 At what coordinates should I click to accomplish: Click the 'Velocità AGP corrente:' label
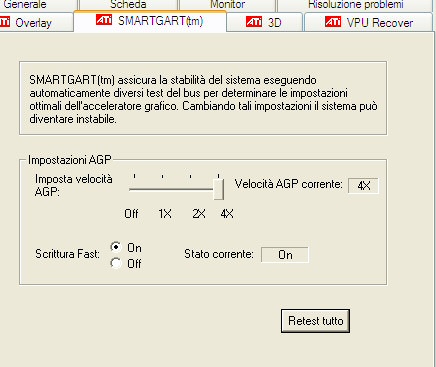289,184
